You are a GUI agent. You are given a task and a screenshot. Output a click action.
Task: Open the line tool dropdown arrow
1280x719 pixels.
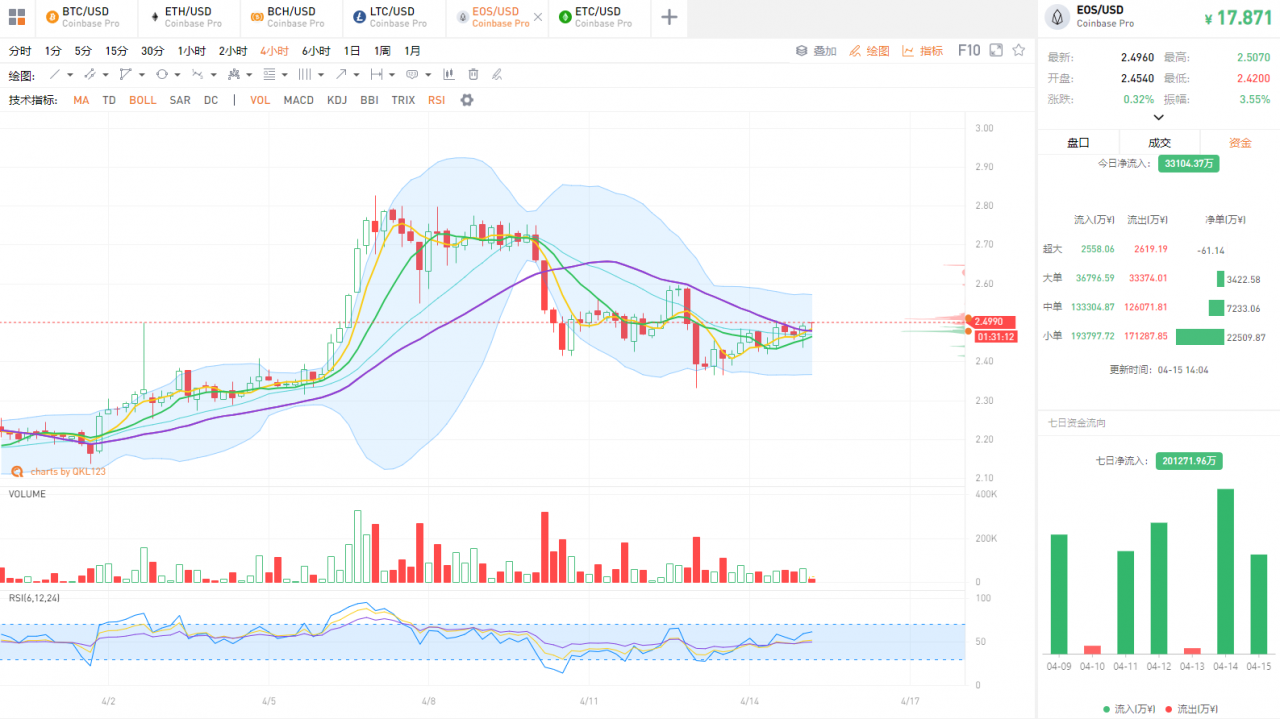(x=70, y=74)
